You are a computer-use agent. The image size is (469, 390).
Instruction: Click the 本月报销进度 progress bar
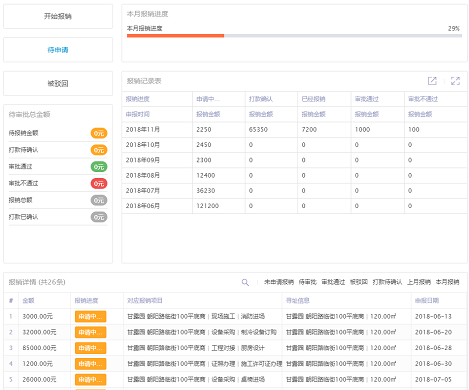point(294,36)
